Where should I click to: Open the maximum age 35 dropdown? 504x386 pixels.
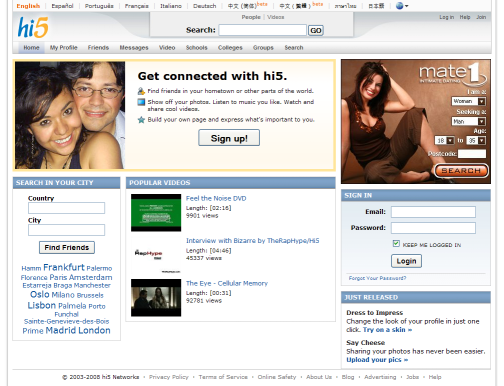tap(476, 141)
